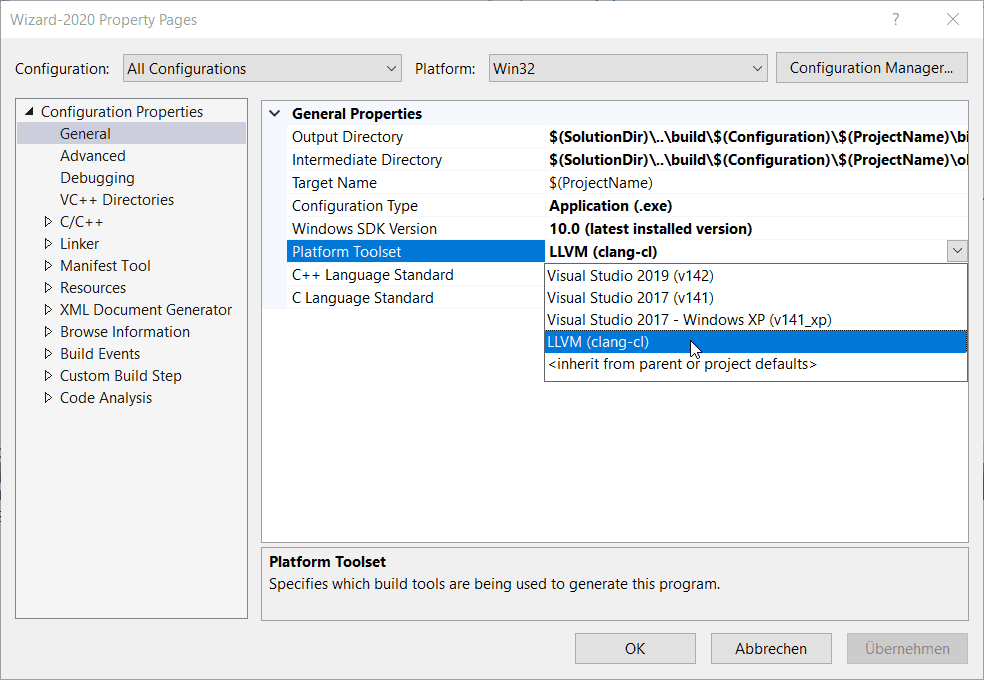This screenshot has height=680, width=984.
Task: Select Debugging in the property tree
Action: pos(97,178)
